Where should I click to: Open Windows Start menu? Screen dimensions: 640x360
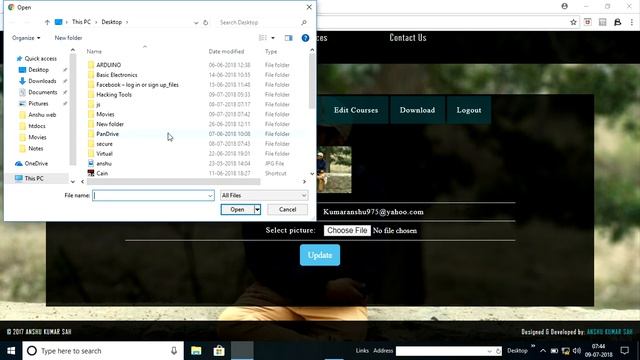[11, 351]
